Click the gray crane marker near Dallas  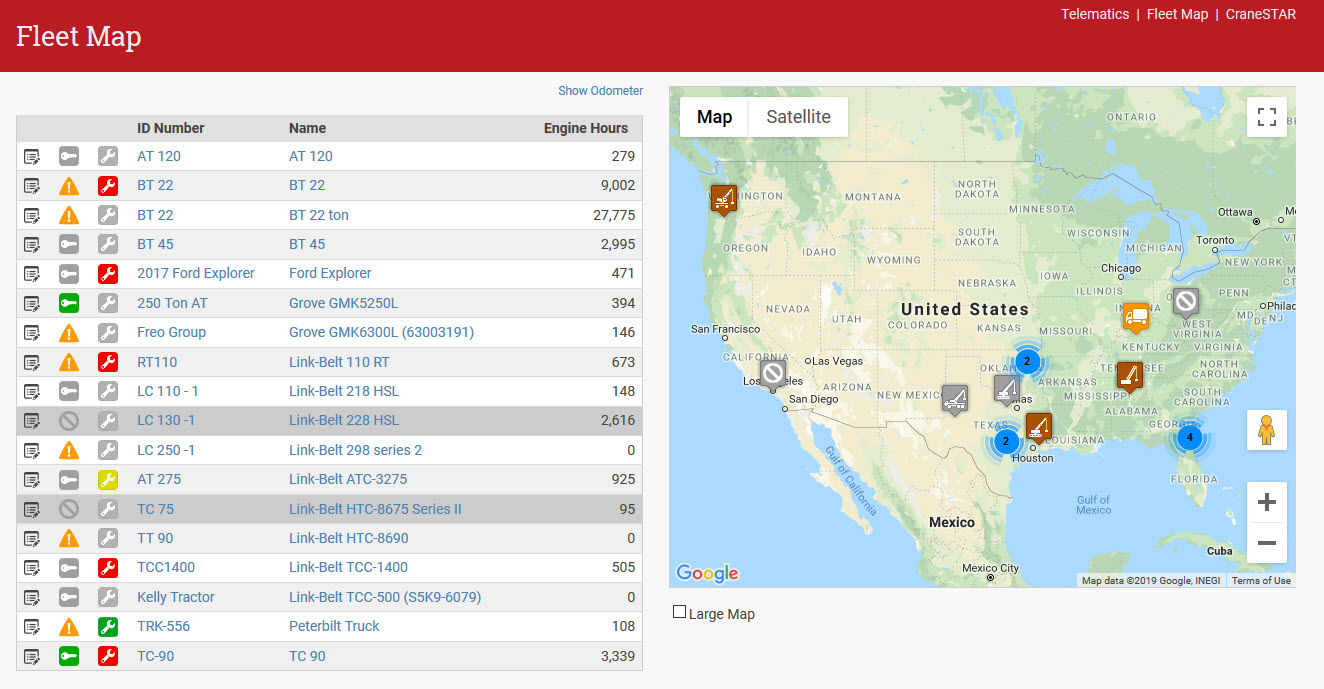pyautogui.click(x=1006, y=388)
